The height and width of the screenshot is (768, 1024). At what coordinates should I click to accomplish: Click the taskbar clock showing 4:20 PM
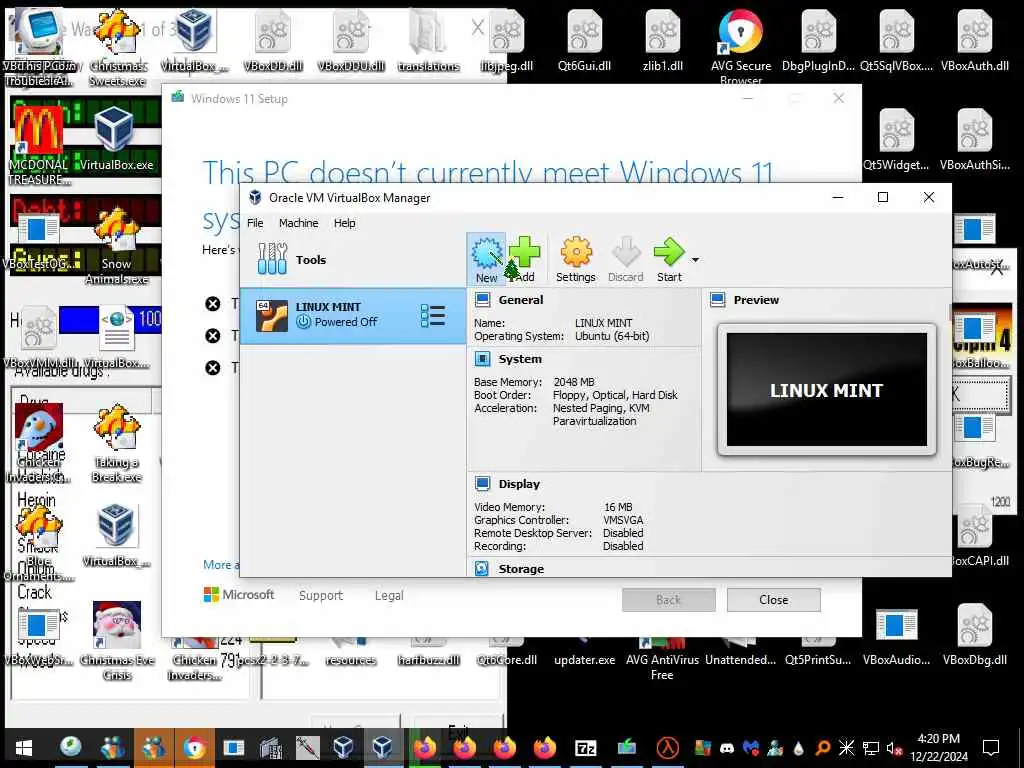pyautogui.click(x=938, y=747)
